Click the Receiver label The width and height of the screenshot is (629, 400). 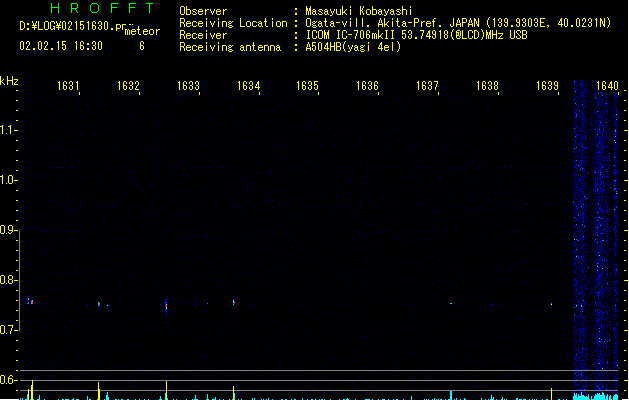(203, 35)
